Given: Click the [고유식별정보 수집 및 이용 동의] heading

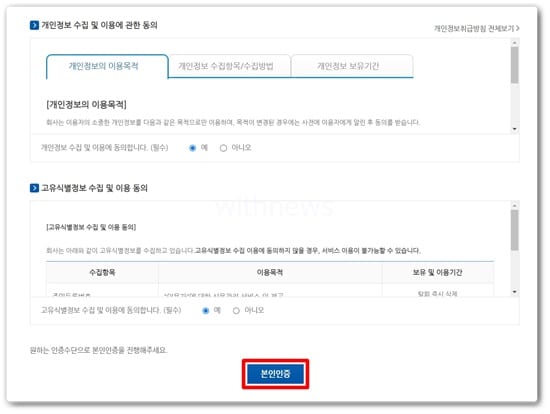Looking at the screenshot, I should 91,227.
